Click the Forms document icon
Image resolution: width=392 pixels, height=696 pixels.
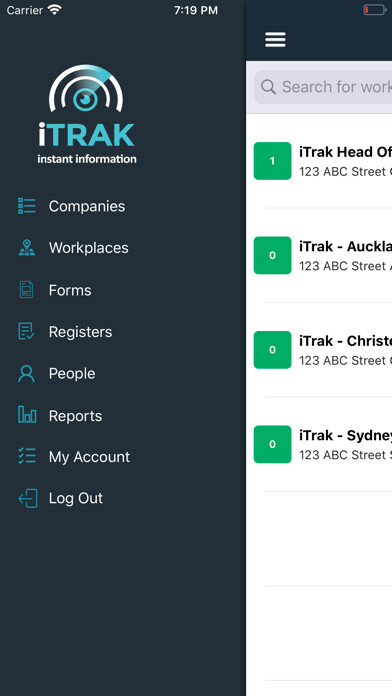pyautogui.click(x=27, y=290)
